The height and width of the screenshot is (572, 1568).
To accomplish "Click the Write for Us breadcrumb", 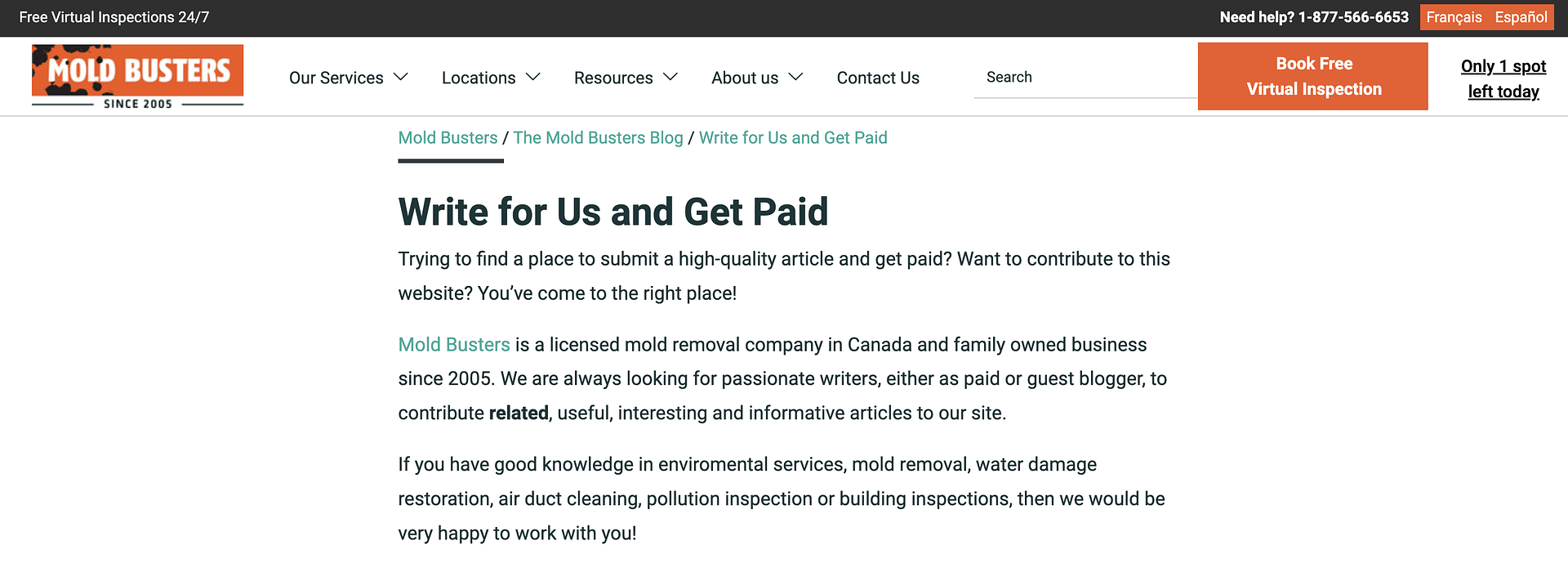I will (x=793, y=137).
